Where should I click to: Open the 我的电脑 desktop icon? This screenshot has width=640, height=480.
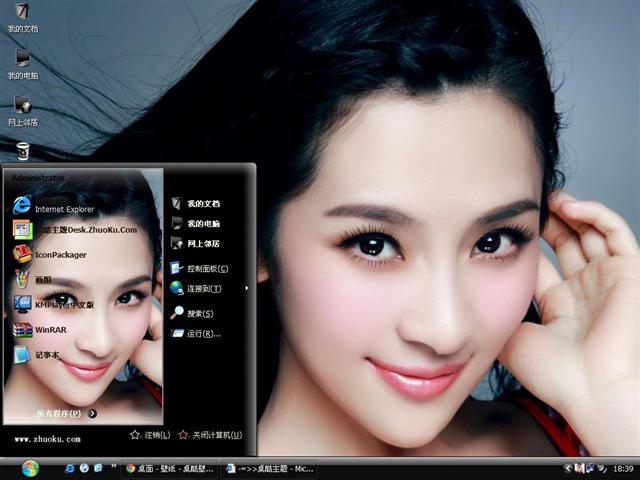(23, 64)
